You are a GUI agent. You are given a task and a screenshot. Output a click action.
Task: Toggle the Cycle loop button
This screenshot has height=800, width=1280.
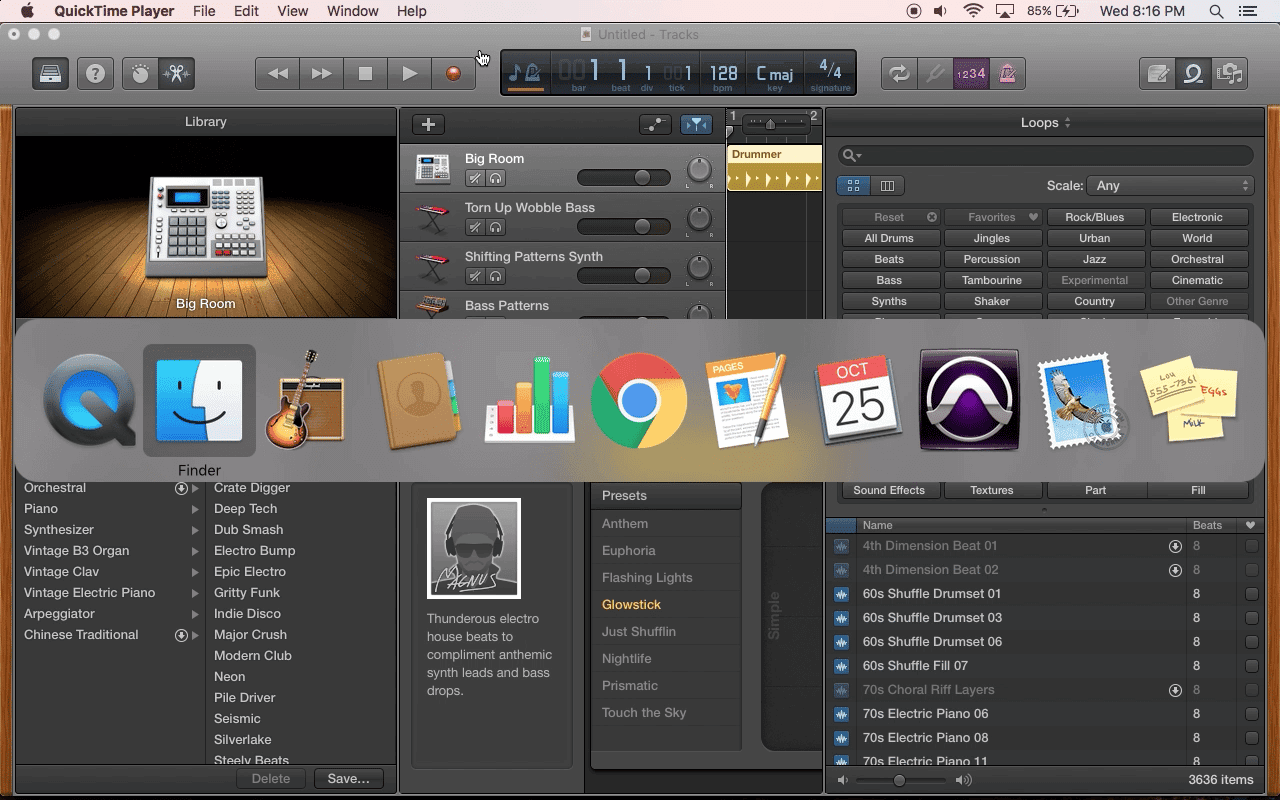click(900, 73)
